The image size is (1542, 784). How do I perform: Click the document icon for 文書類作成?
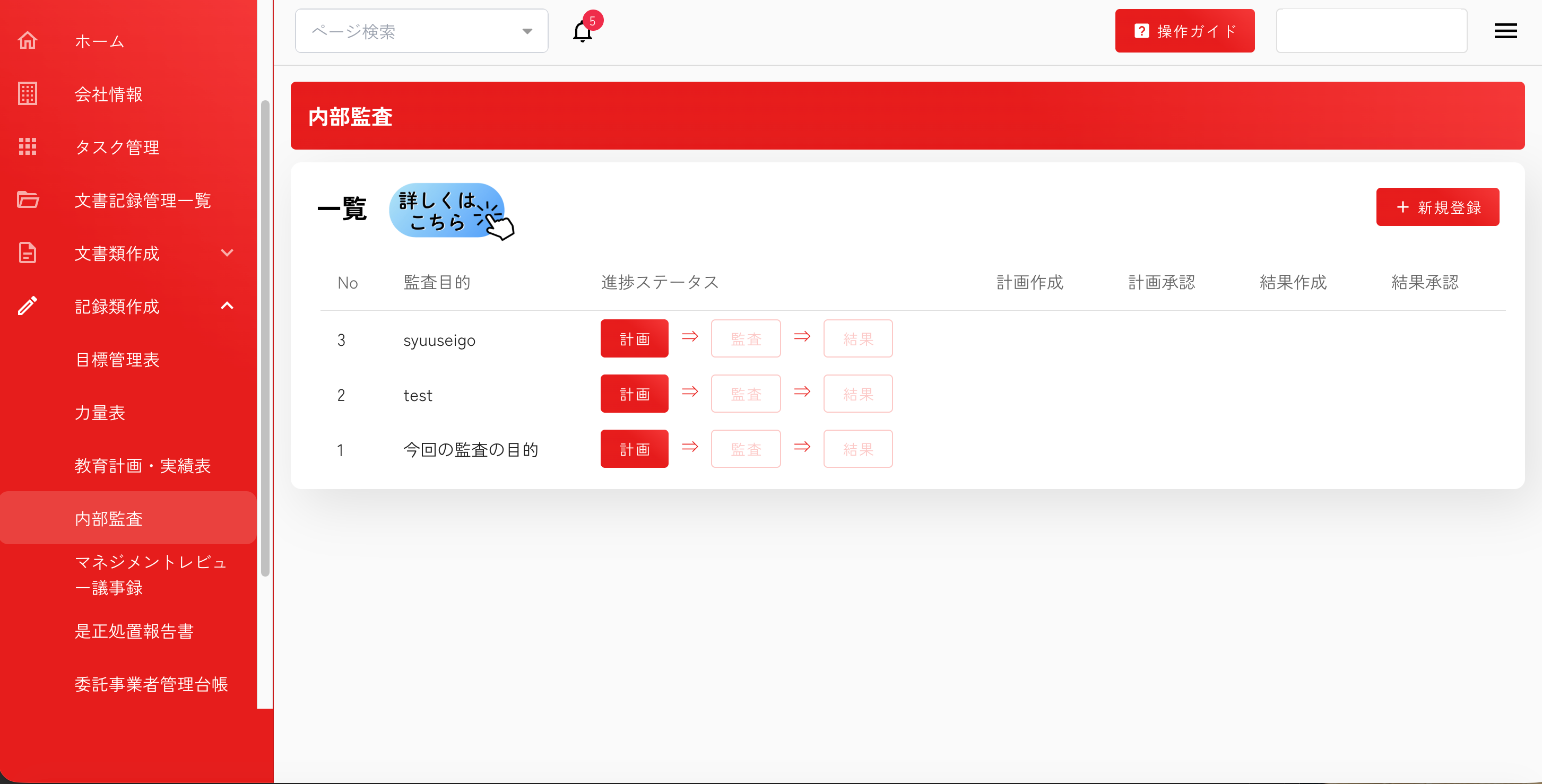pyautogui.click(x=28, y=252)
